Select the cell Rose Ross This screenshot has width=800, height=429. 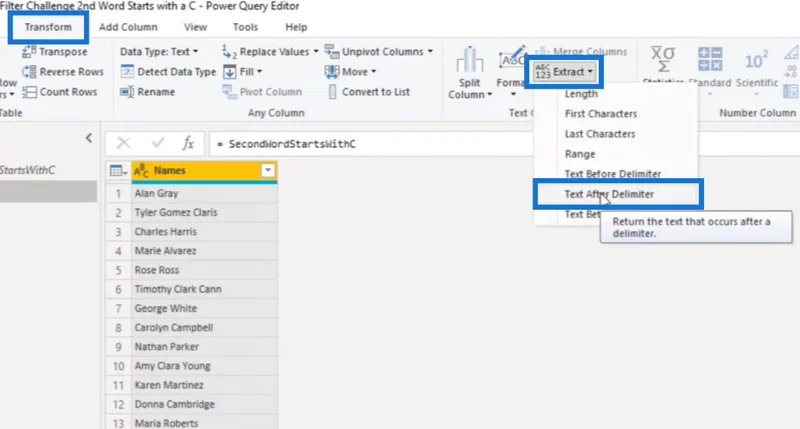(x=205, y=270)
